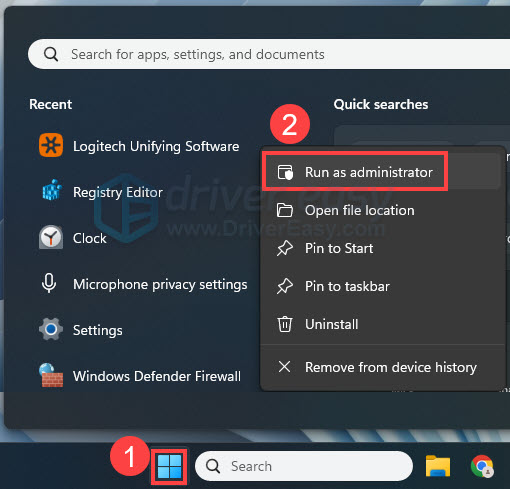510x489 pixels.
Task: Click the Windows Start button
Action: pos(169,466)
